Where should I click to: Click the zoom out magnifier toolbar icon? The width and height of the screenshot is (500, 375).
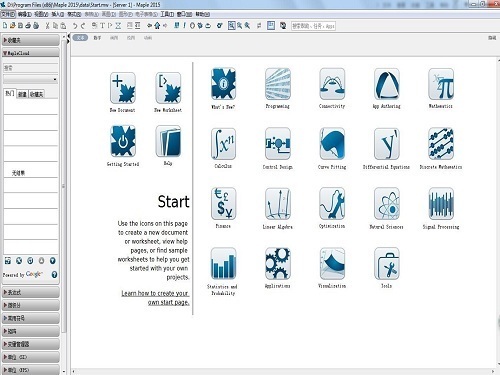[247, 26]
